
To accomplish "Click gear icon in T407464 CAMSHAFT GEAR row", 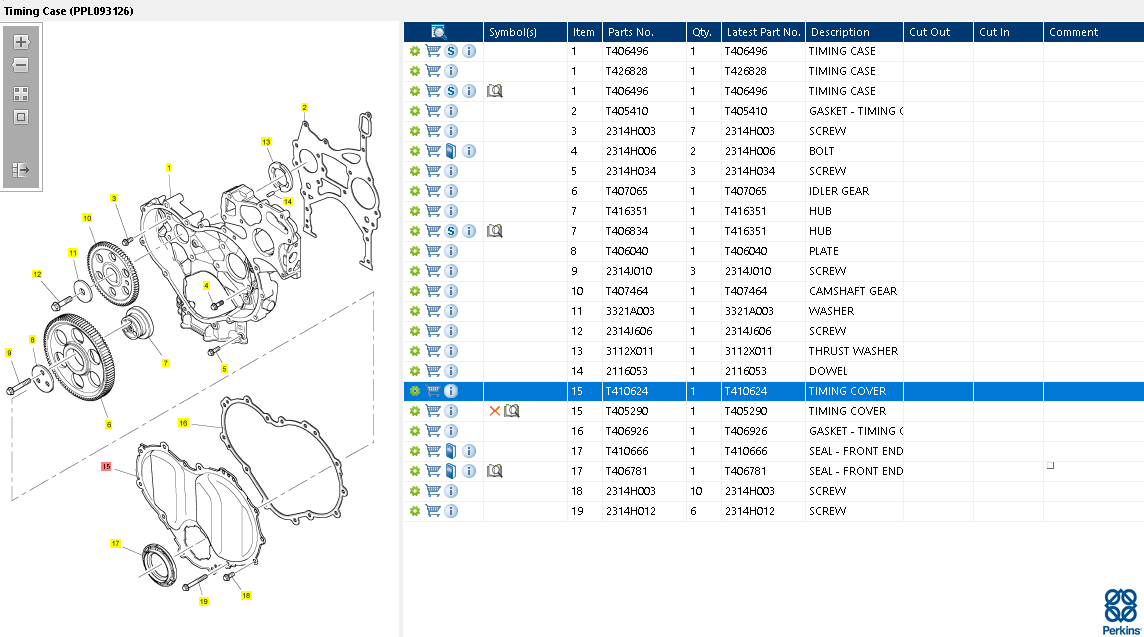I will [414, 291].
